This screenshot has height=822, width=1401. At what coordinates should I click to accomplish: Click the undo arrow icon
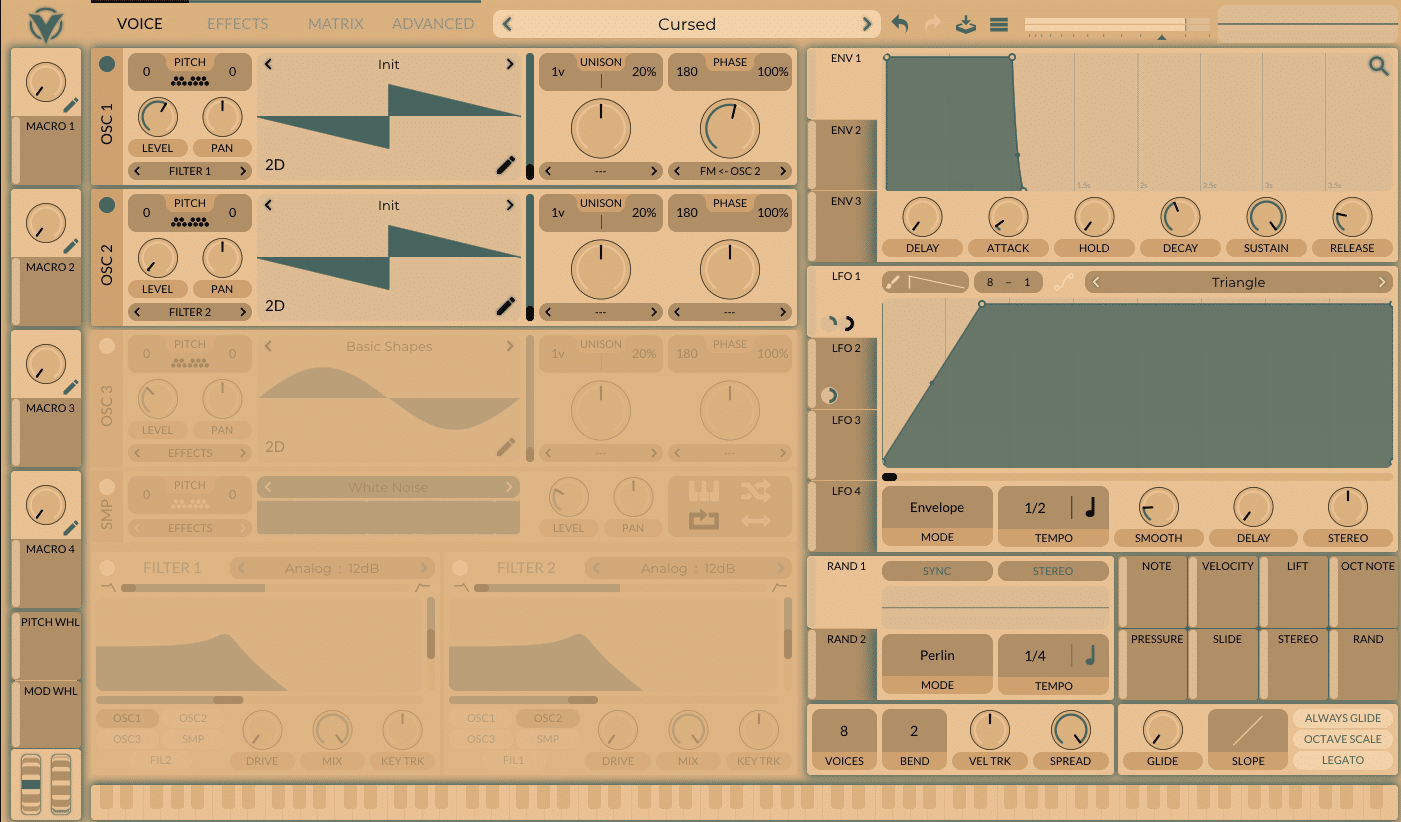tap(900, 24)
